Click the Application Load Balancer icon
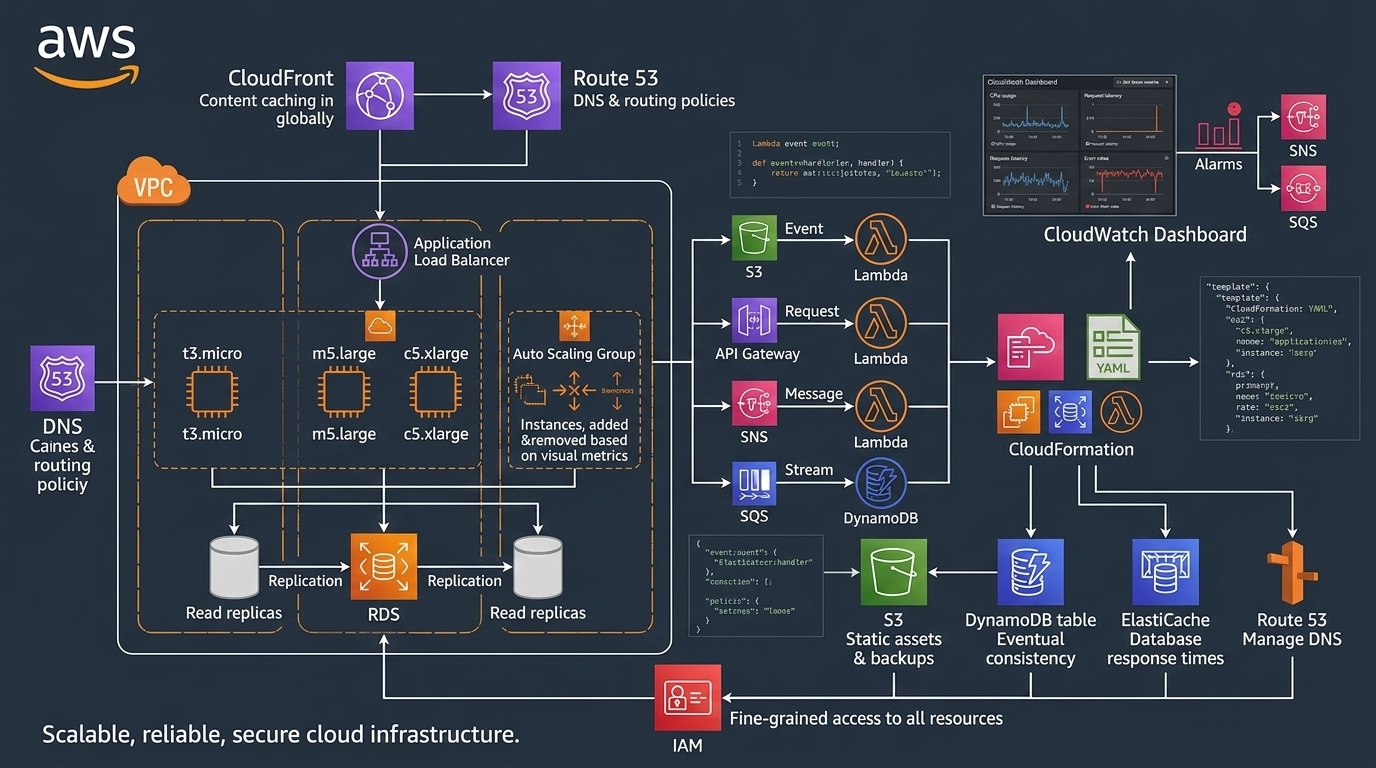The image size is (1376, 768). tap(380, 251)
